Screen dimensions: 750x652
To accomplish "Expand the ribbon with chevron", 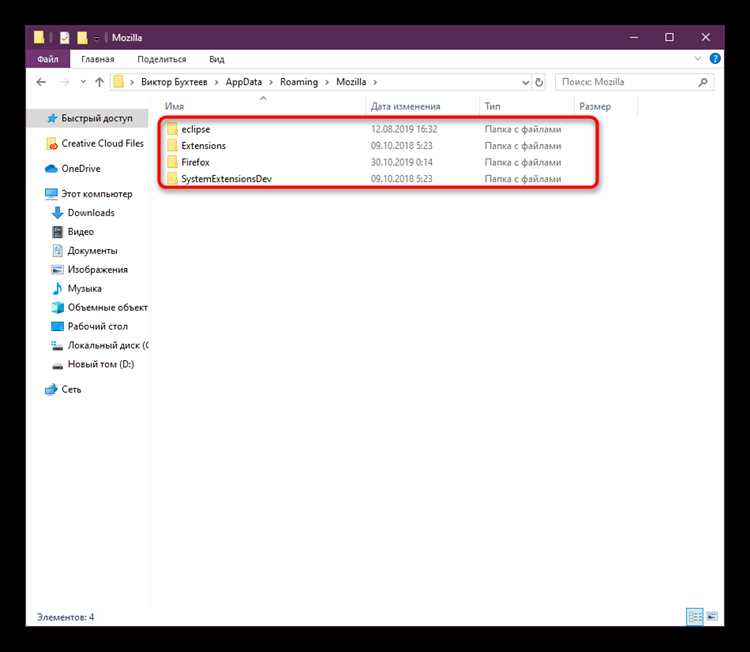I will click(x=697, y=59).
